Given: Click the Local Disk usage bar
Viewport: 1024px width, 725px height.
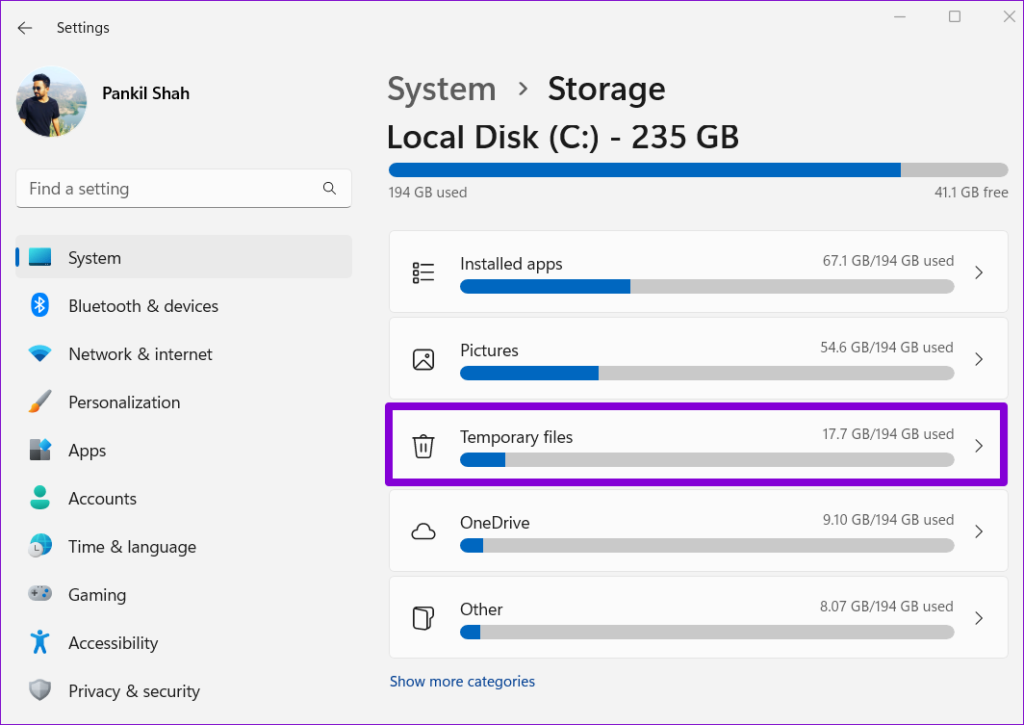Looking at the screenshot, I should (697, 170).
